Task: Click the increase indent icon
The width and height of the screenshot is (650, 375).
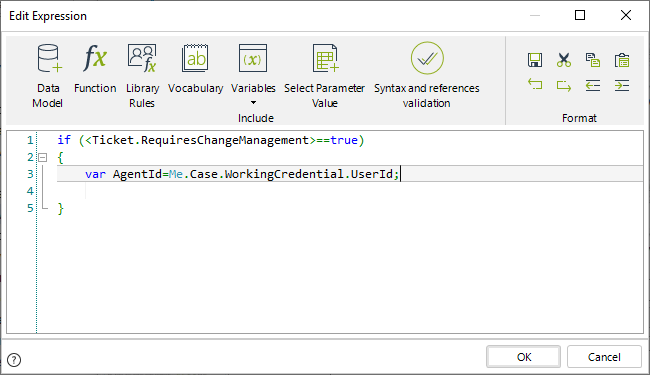Action: (x=622, y=85)
